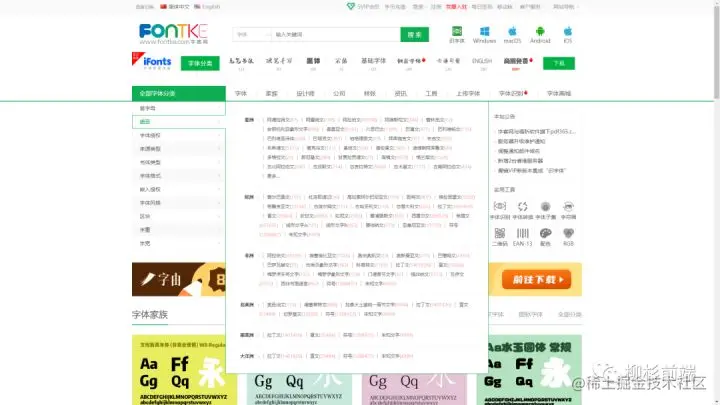The width and height of the screenshot is (720, 405).
Task: Open the Ziyou brown banner advertisement
Action: (179, 280)
